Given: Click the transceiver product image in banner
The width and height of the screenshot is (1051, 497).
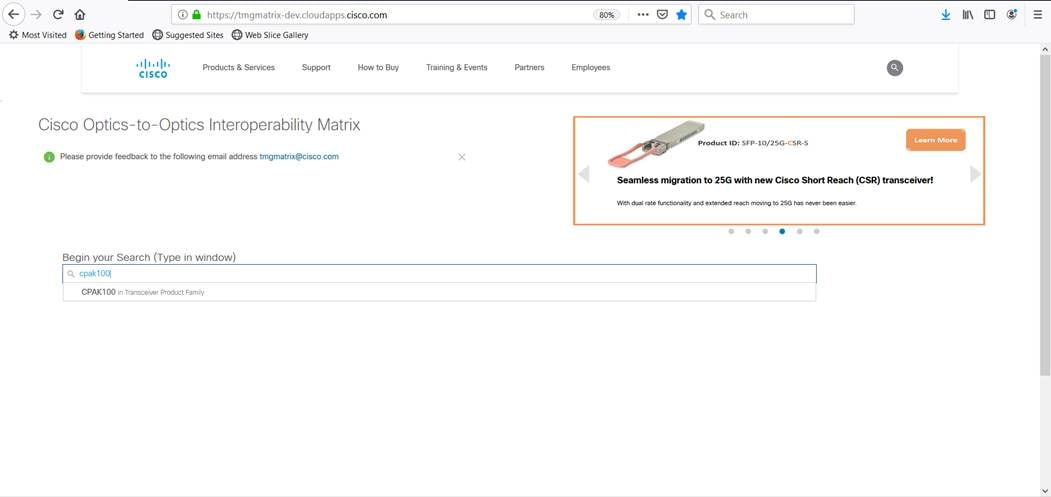Looking at the screenshot, I should (656, 144).
